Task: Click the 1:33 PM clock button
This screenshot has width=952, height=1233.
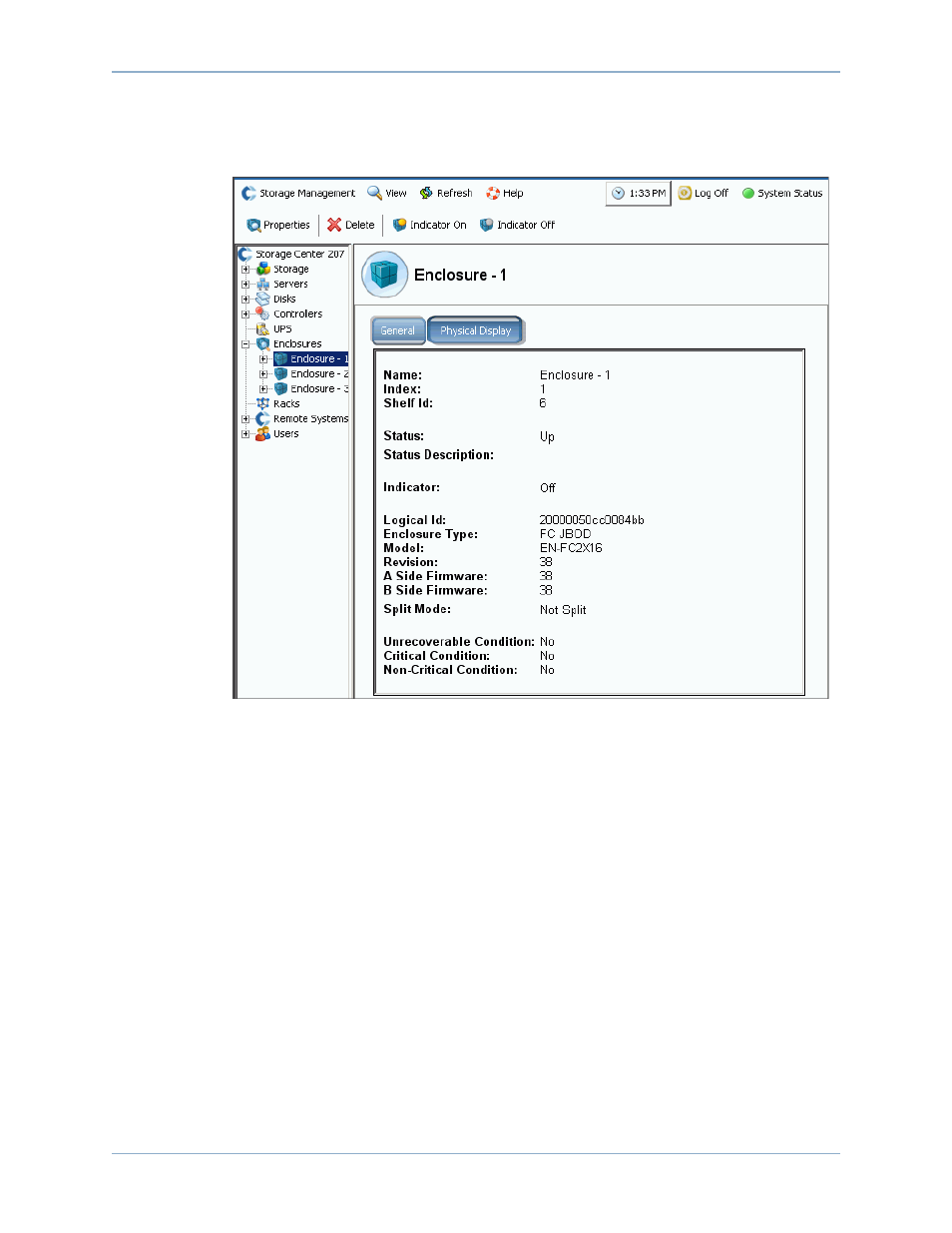Action: pyautogui.click(x=639, y=194)
